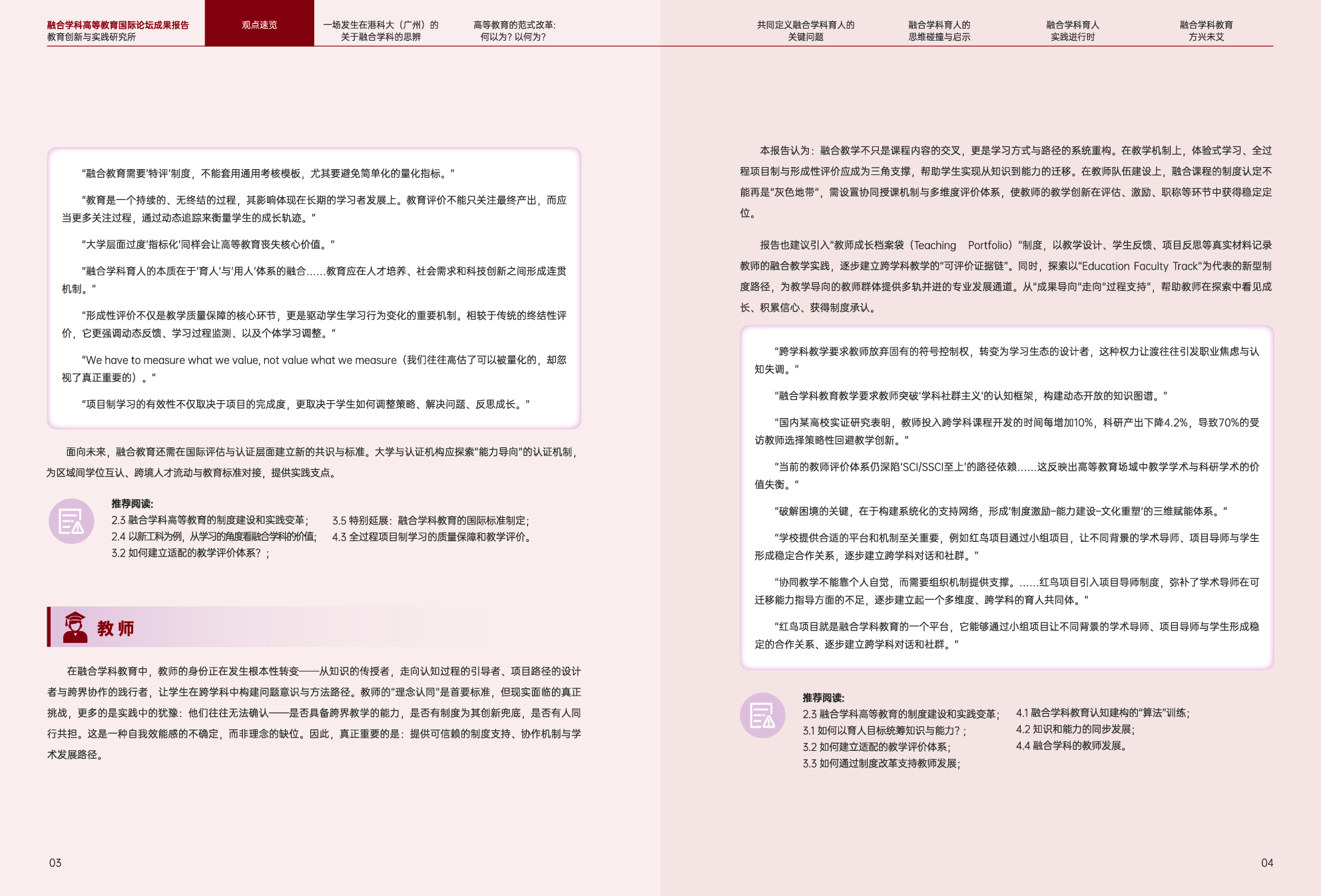Click page number 03
The image size is (1321, 896).
tap(55, 863)
